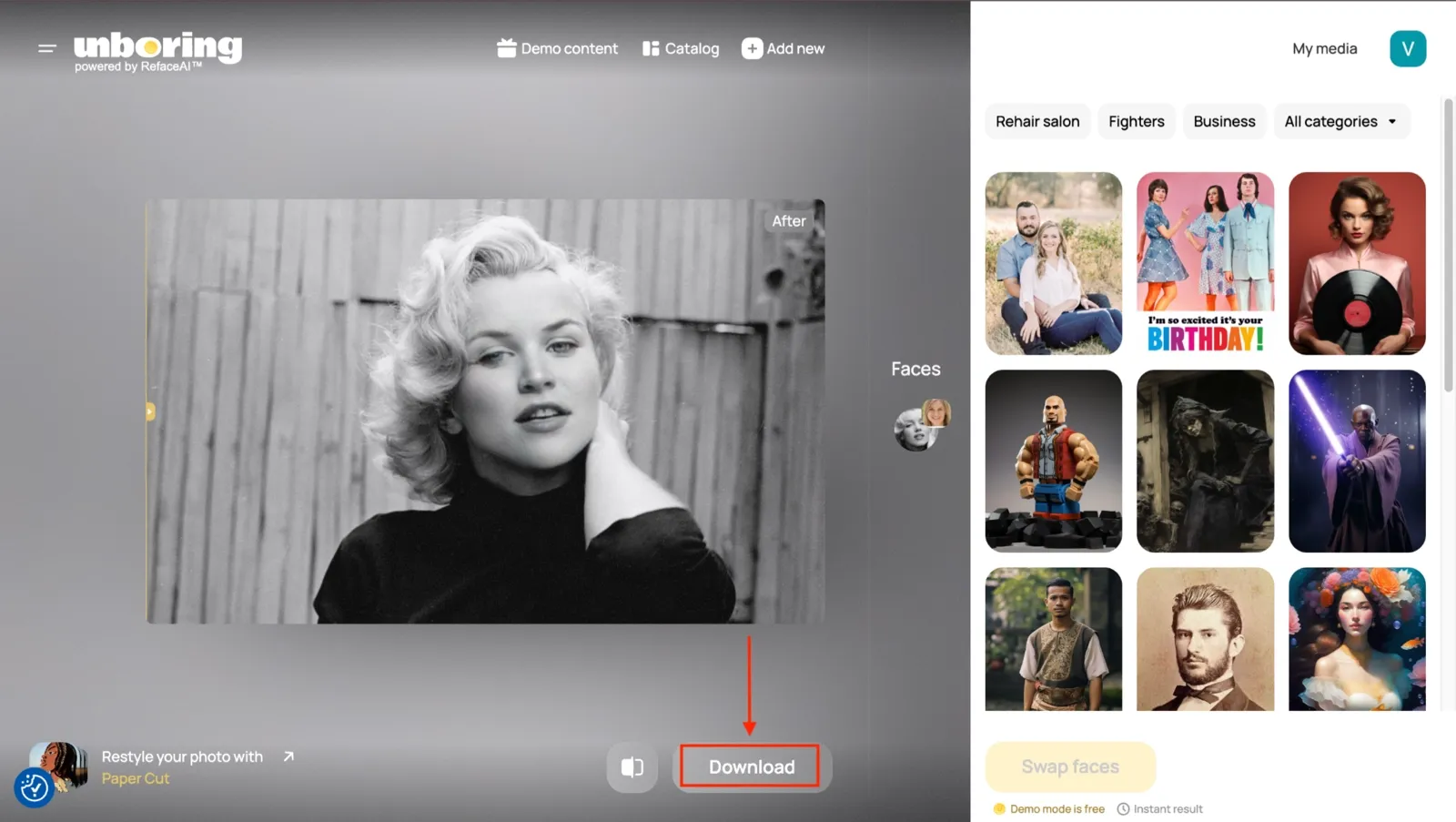Open the Catalog menu item
Viewport: 1456px width, 822px height.
click(x=681, y=48)
